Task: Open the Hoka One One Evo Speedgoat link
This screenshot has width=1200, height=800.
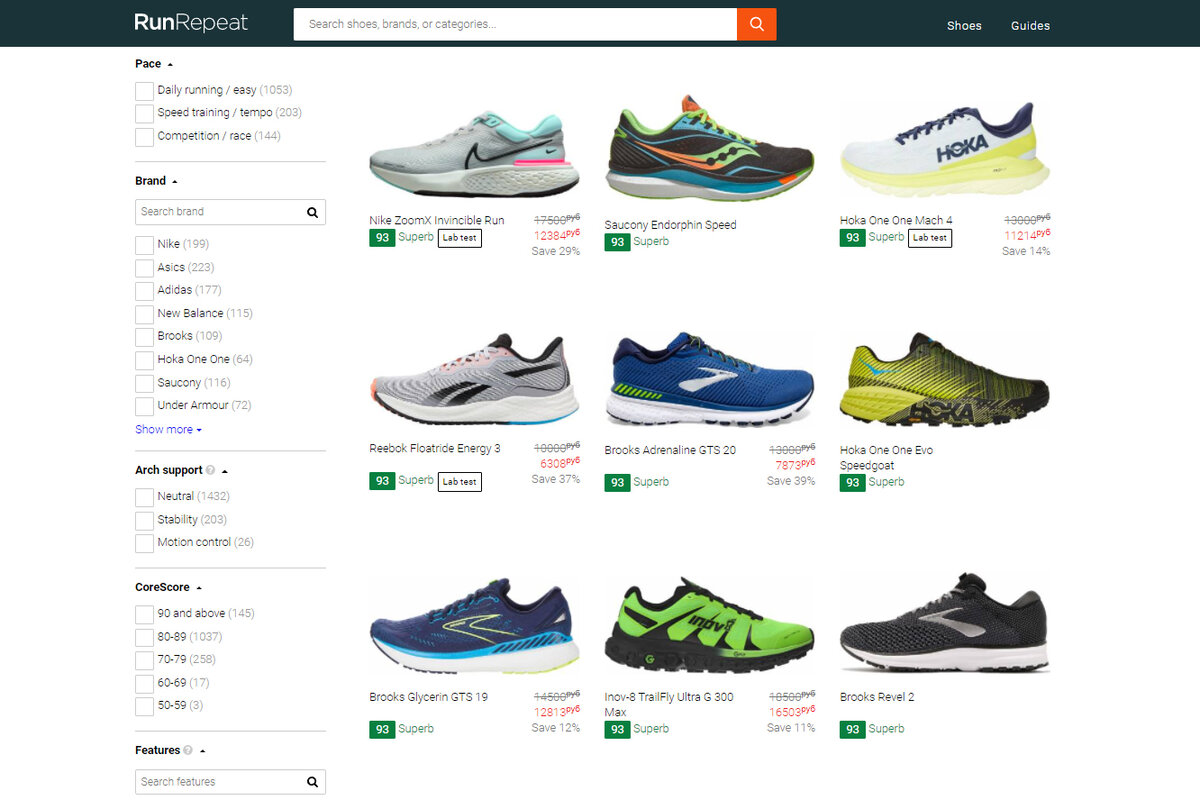Action: 886,457
